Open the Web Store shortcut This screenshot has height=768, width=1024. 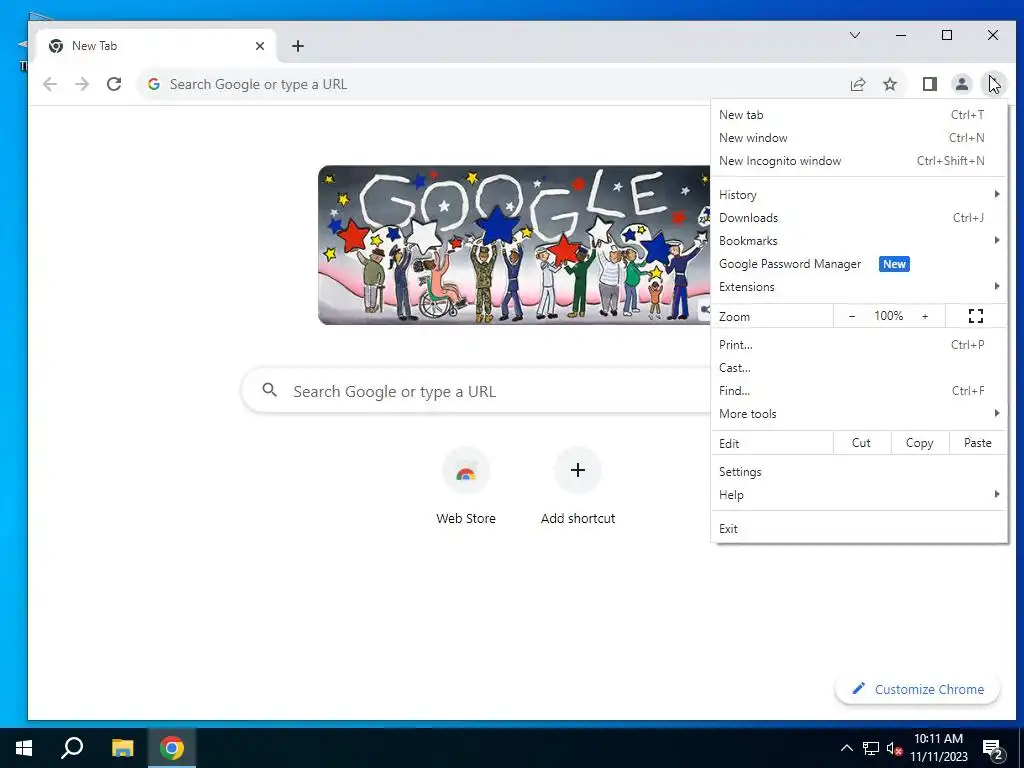pos(466,486)
